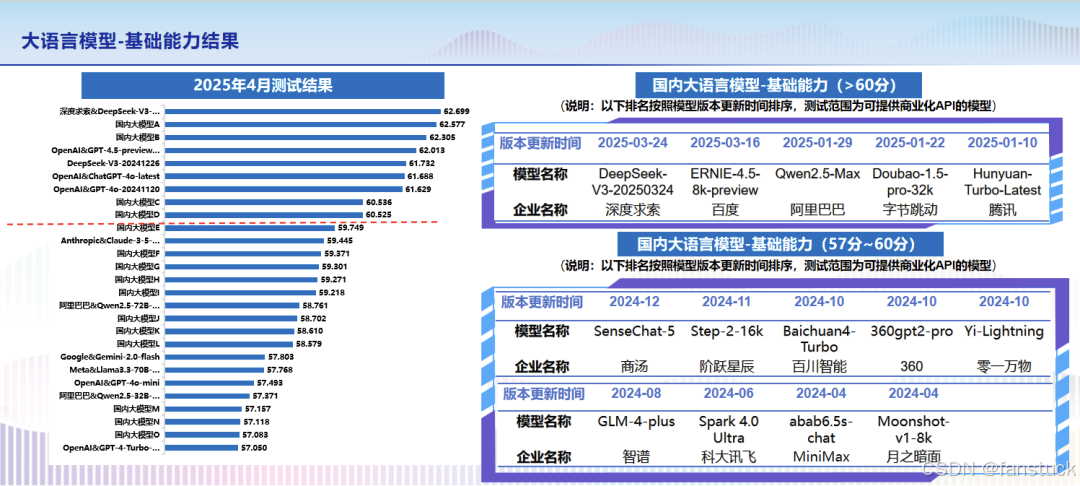The height and width of the screenshot is (486, 1080).
Task: Click the "Google&Gemini-2.0-flash" chart label
Action: point(110,357)
